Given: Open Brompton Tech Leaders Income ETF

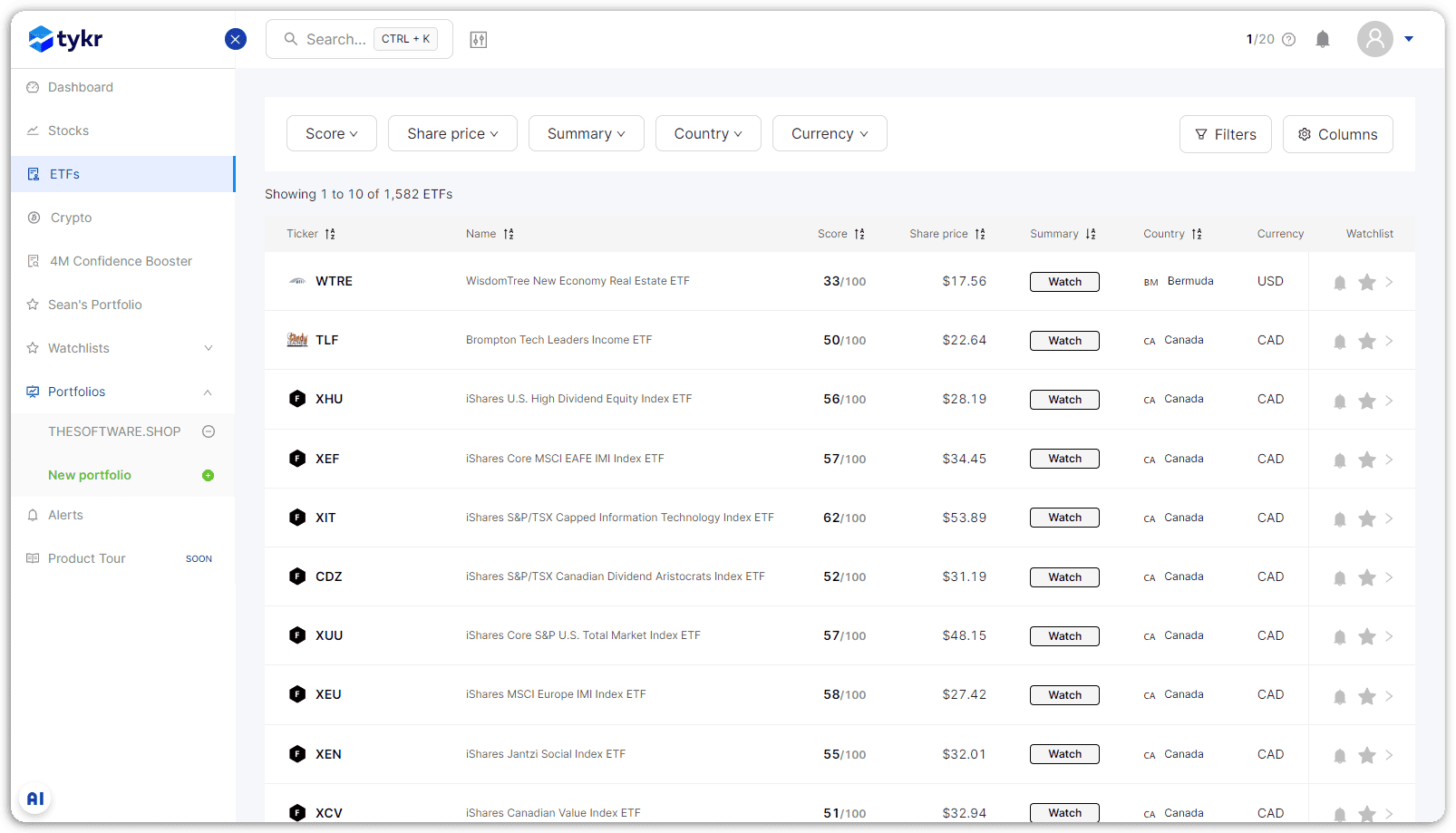Looking at the screenshot, I should coord(558,340).
